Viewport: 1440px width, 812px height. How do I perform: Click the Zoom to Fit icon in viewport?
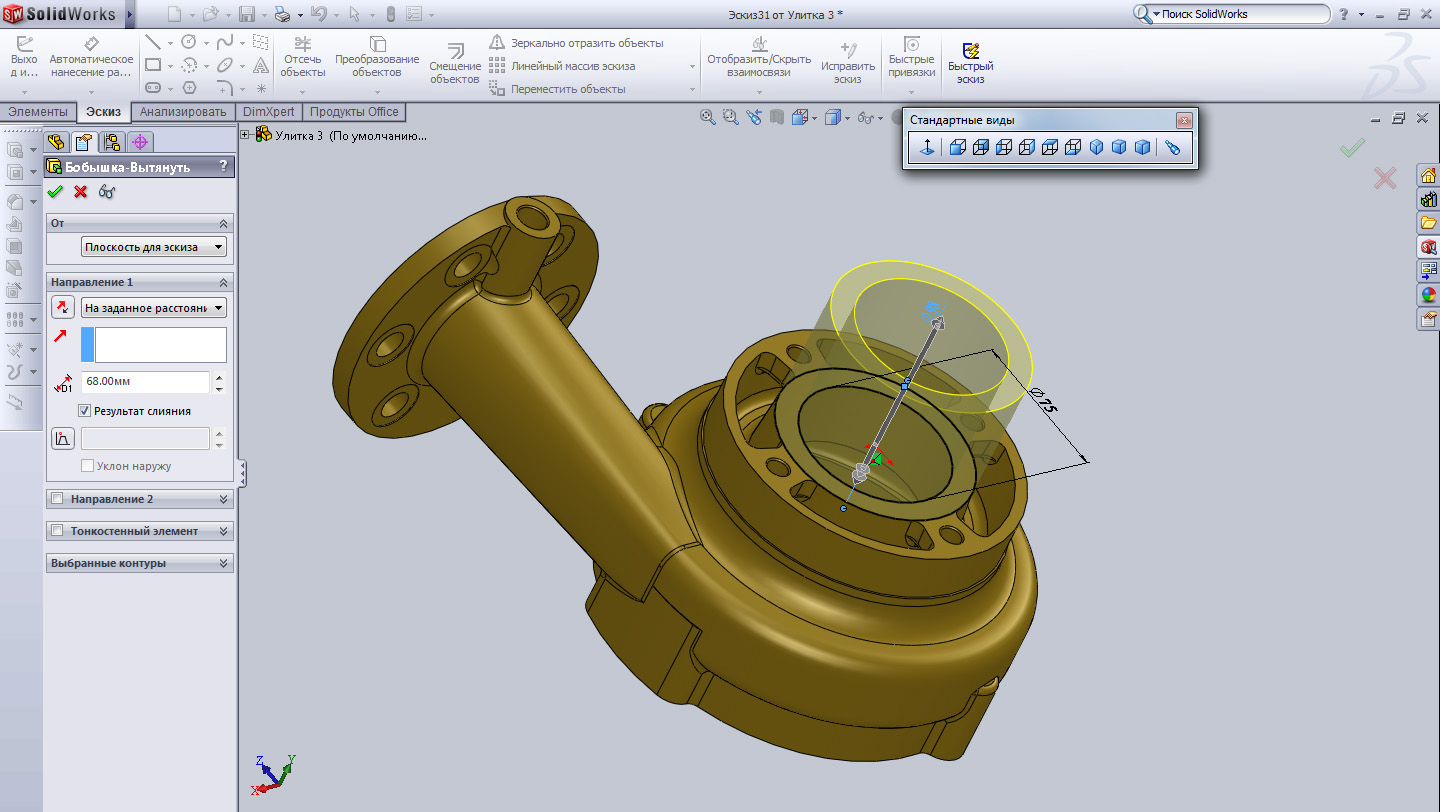[x=708, y=117]
